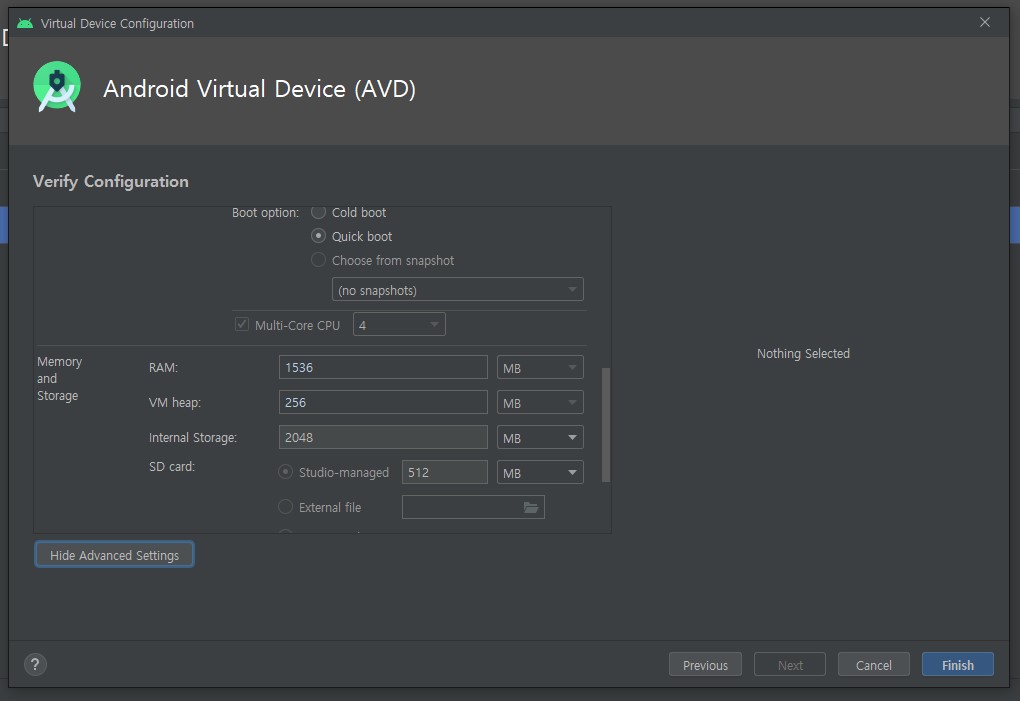Click the Memory and Storage label

(x=59, y=378)
